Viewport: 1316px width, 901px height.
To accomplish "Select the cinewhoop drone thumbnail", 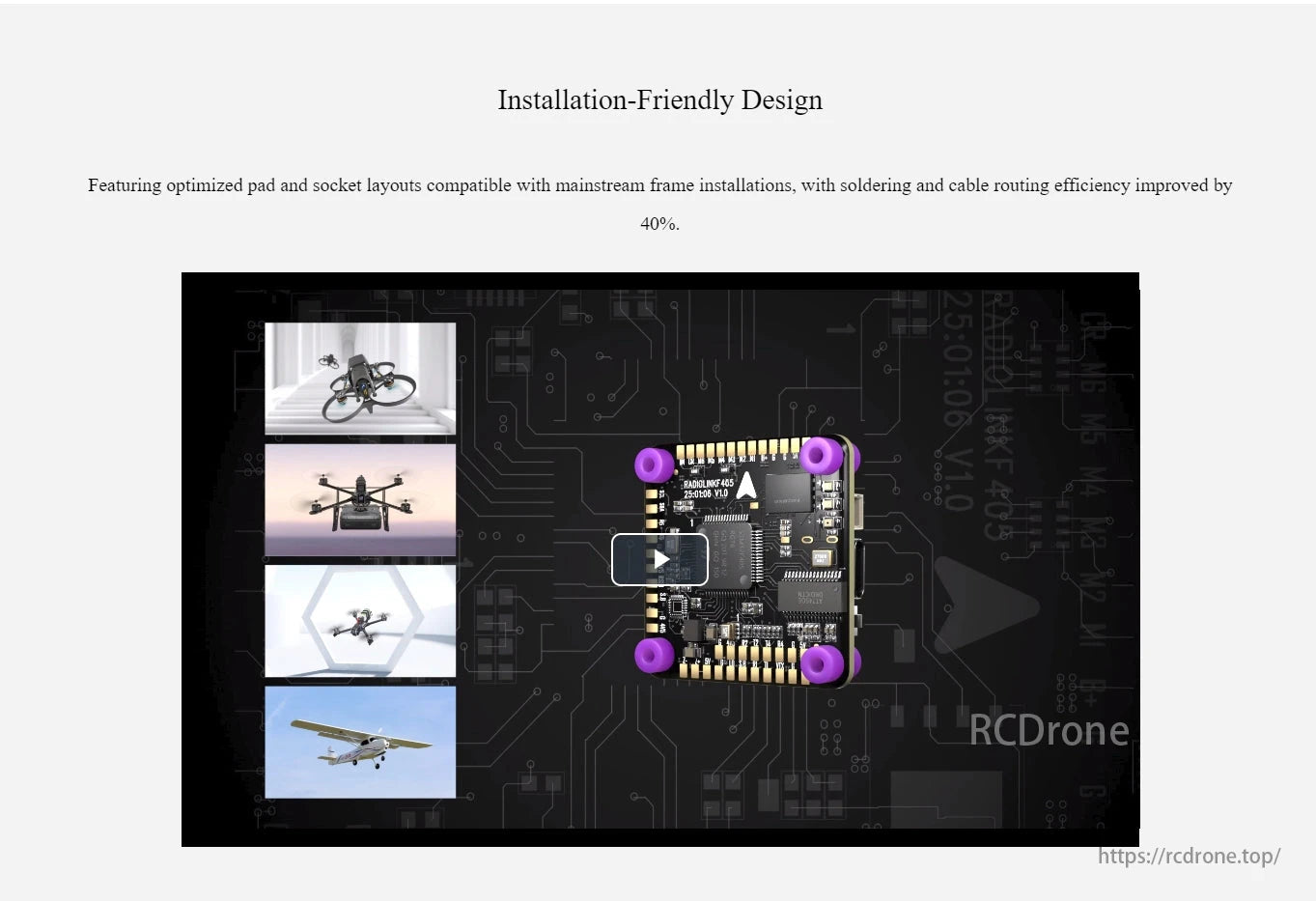I will click(x=361, y=378).
